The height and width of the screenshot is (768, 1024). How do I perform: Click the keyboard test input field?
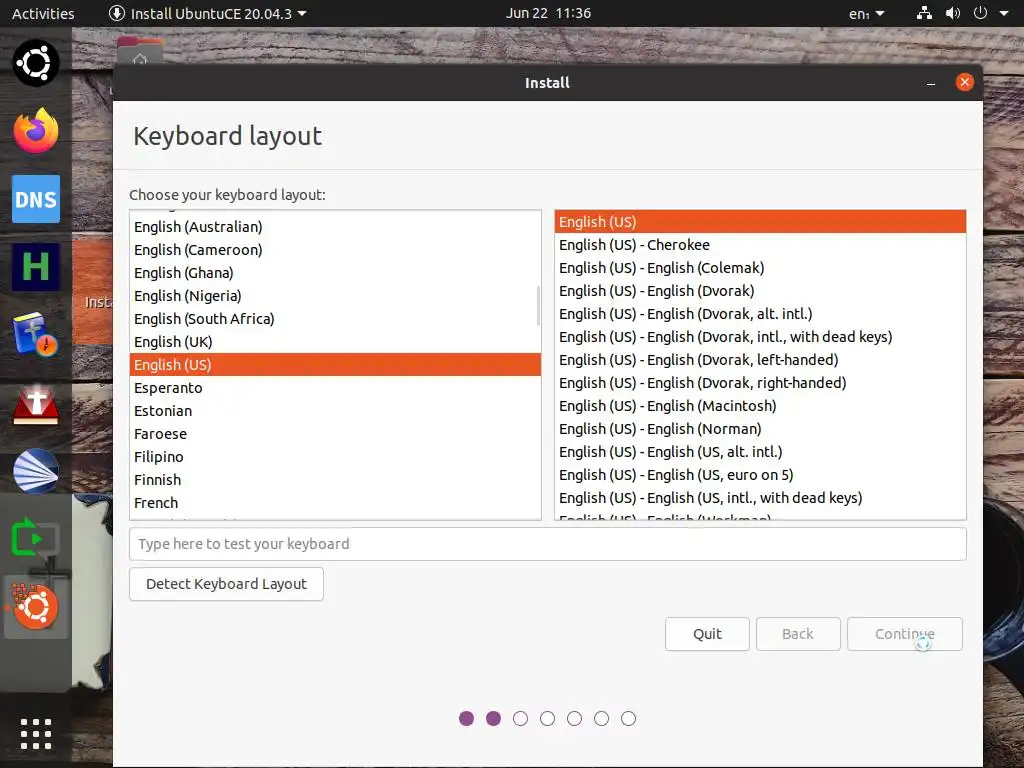coord(548,544)
